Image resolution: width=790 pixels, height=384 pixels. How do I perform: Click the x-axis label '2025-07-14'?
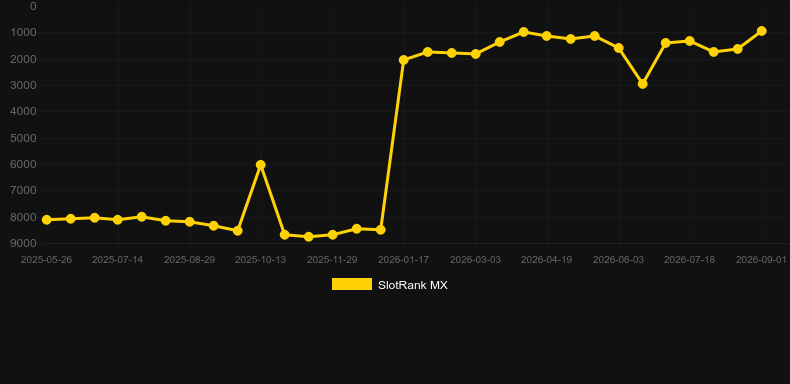point(117,260)
